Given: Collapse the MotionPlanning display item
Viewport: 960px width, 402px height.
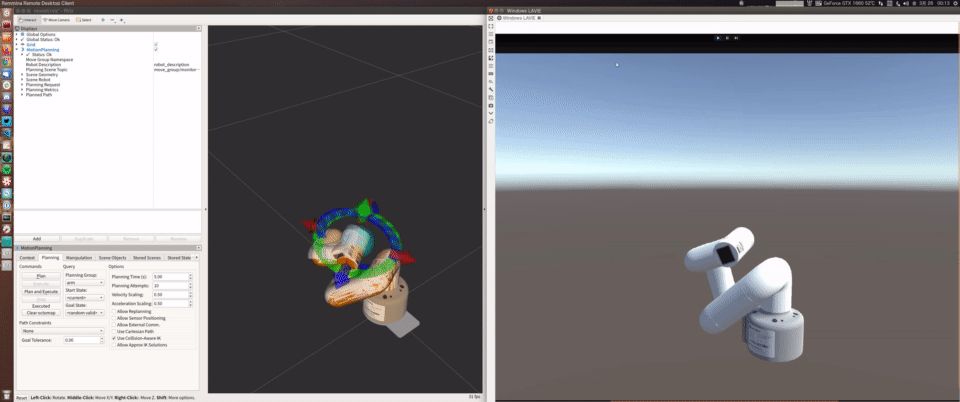Looking at the screenshot, I should pyautogui.click(x=17, y=50).
